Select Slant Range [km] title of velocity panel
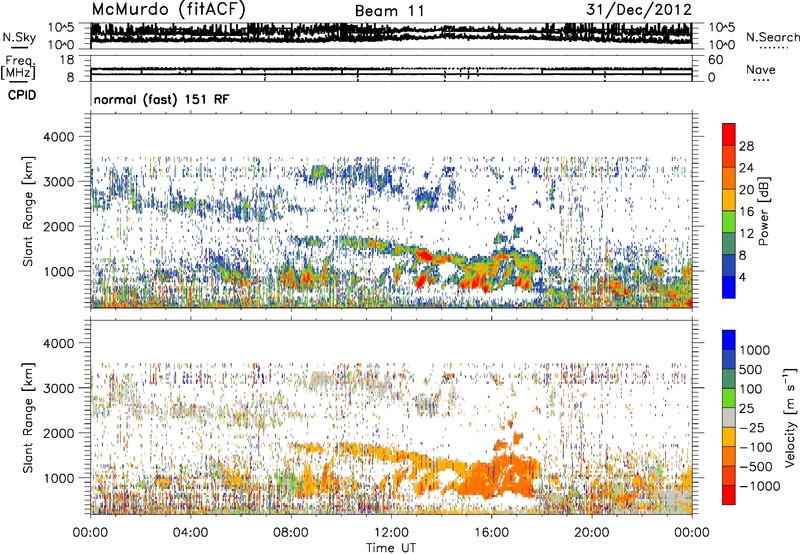This screenshot has width=800, height=554. pyautogui.click(x=28, y=417)
